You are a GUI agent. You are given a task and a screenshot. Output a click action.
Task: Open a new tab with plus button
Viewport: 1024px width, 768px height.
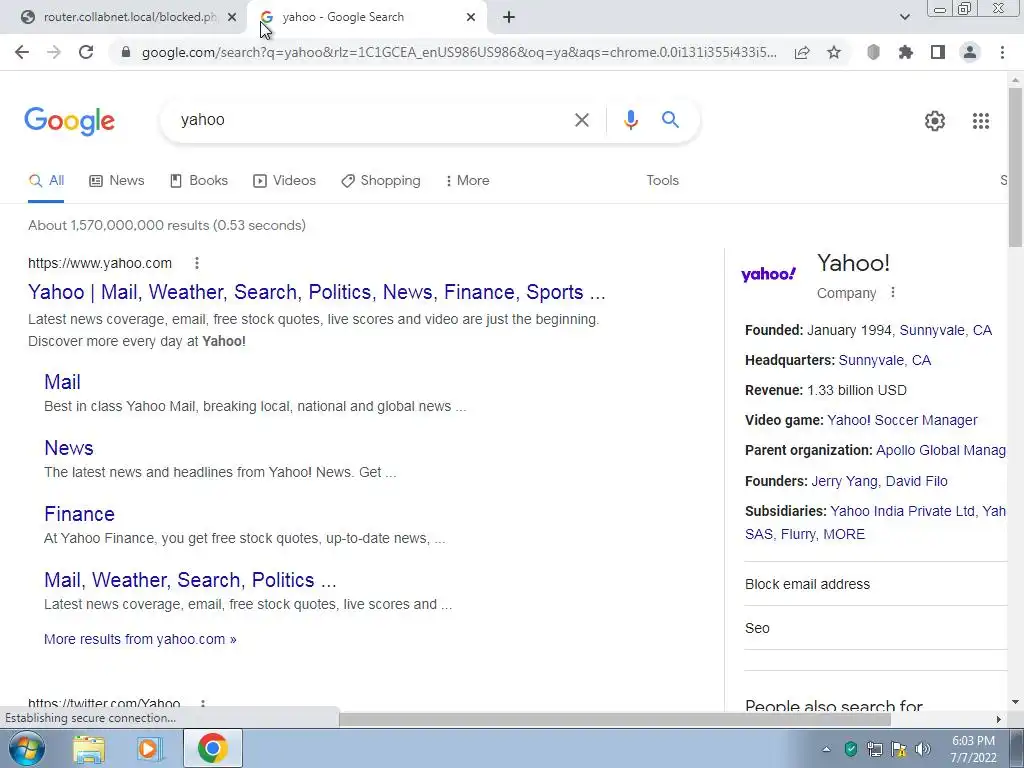(x=509, y=17)
